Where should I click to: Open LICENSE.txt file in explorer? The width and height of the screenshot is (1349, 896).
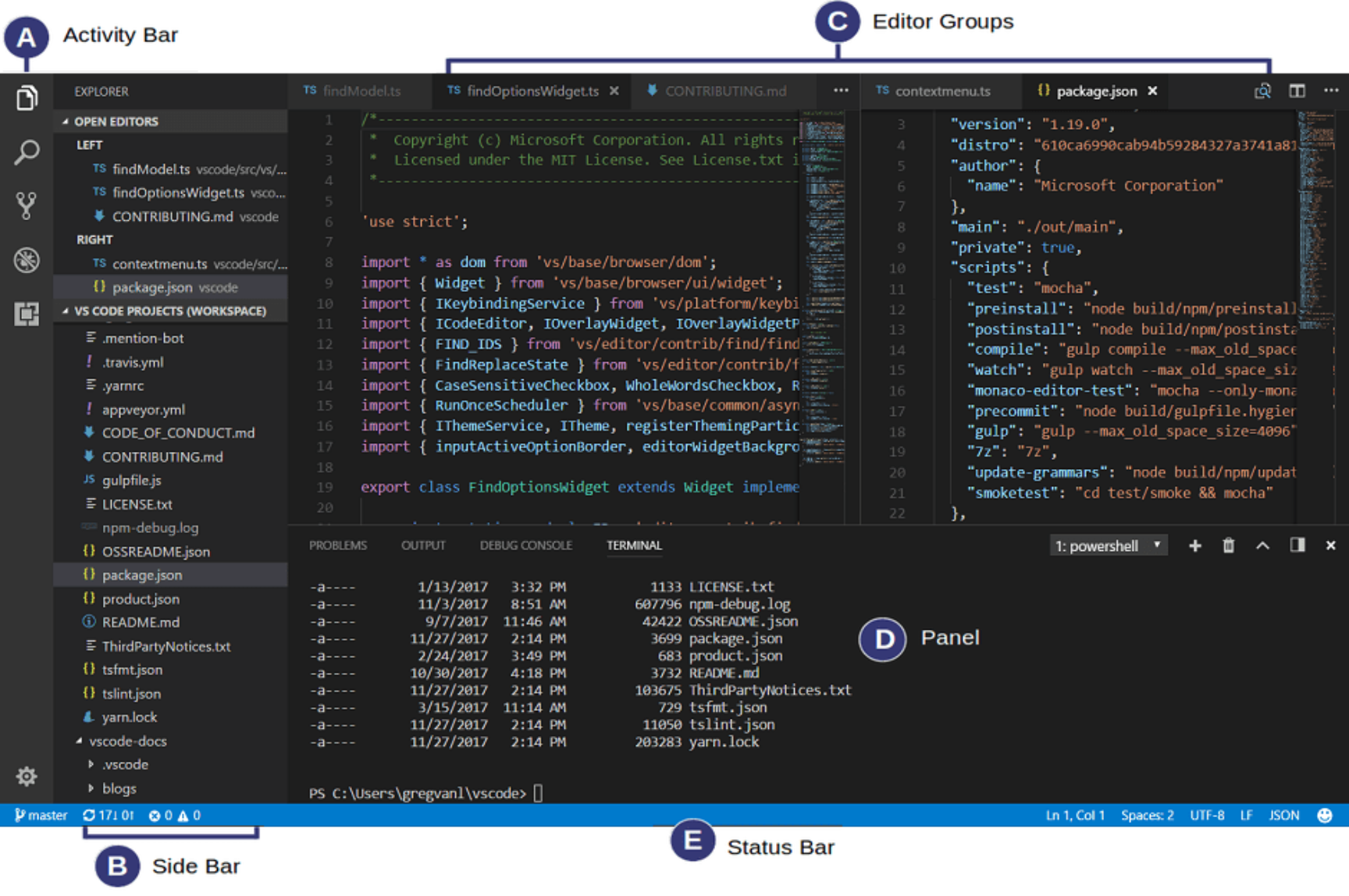pos(170,504)
